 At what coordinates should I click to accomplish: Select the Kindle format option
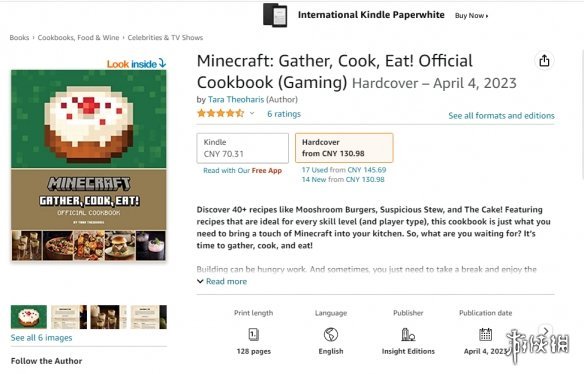pyautogui.click(x=242, y=148)
